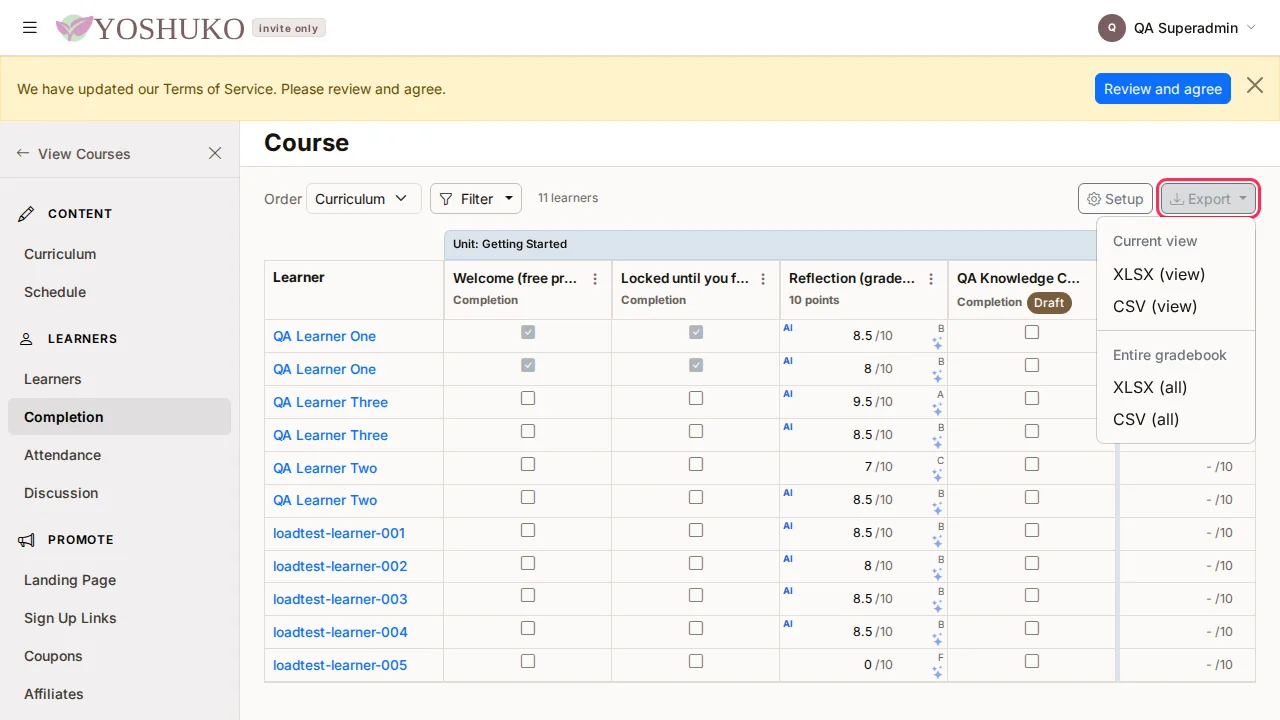1280x720 pixels.
Task: Click AI badge in loadtest-learner-001 row
Action: coord(788,526)
